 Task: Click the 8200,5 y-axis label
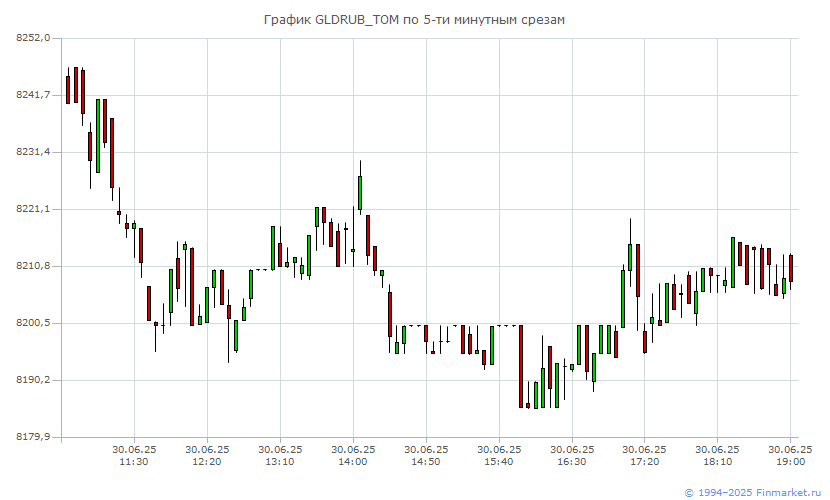(x=33, y=323)
